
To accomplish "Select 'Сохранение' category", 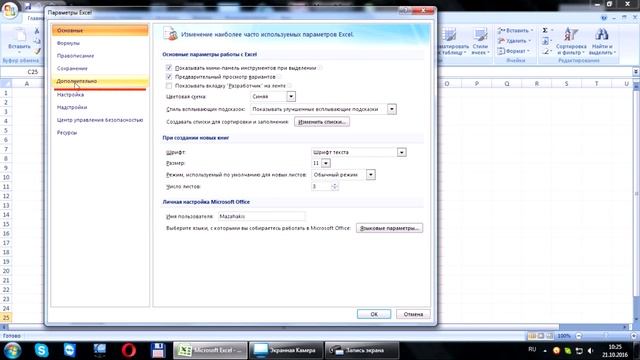I will tap(100, 68).
